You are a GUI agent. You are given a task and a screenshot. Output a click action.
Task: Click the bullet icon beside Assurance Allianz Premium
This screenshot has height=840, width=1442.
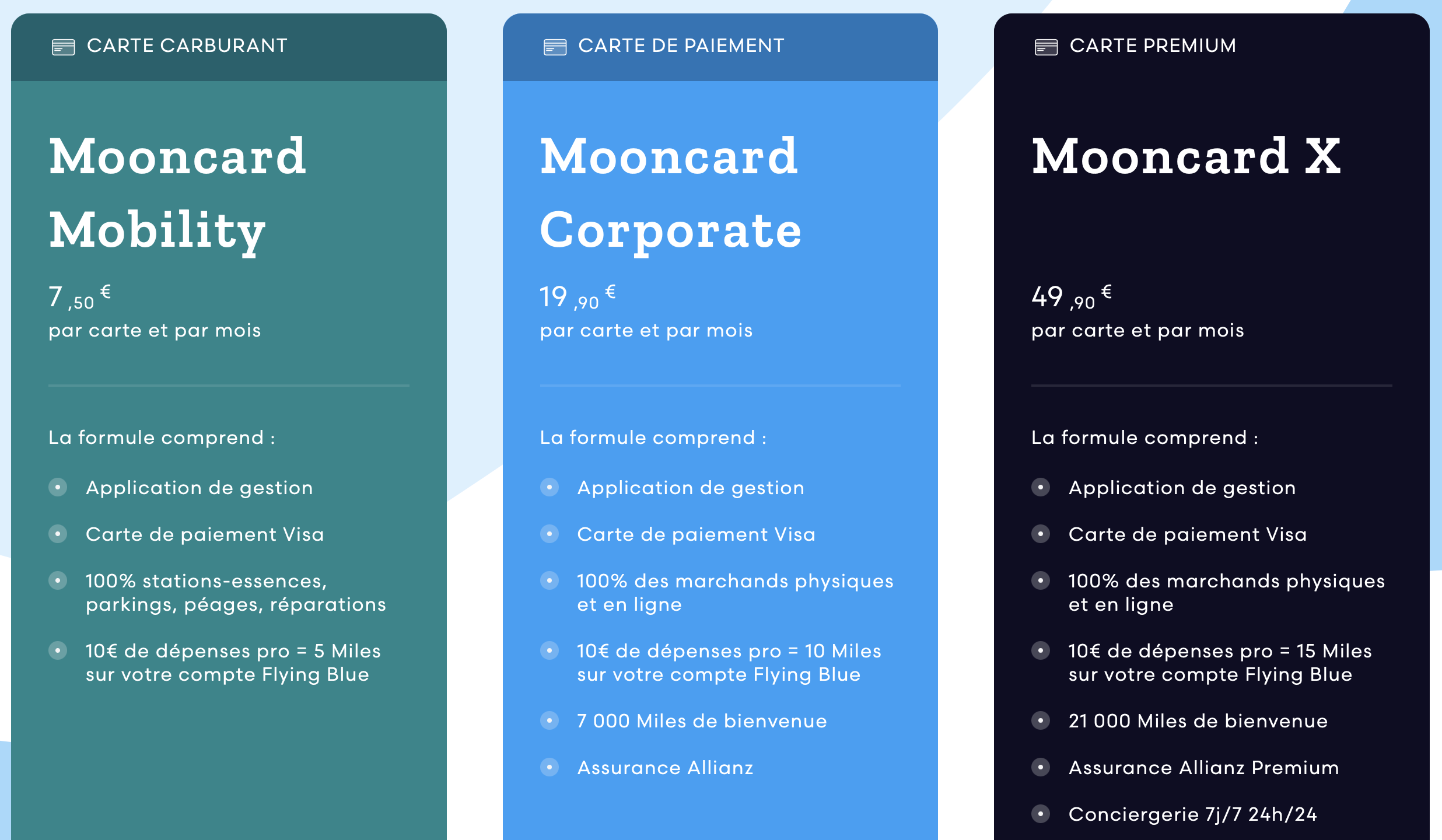point(1041,767)
